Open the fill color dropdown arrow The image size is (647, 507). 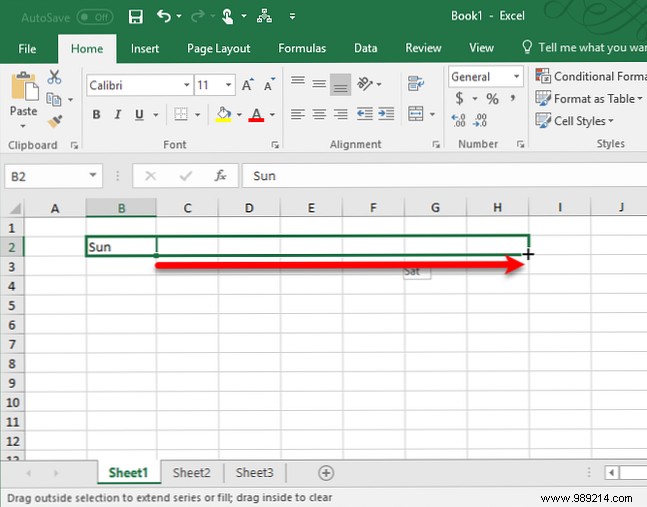pyautogui.click(x=239, y=115)
